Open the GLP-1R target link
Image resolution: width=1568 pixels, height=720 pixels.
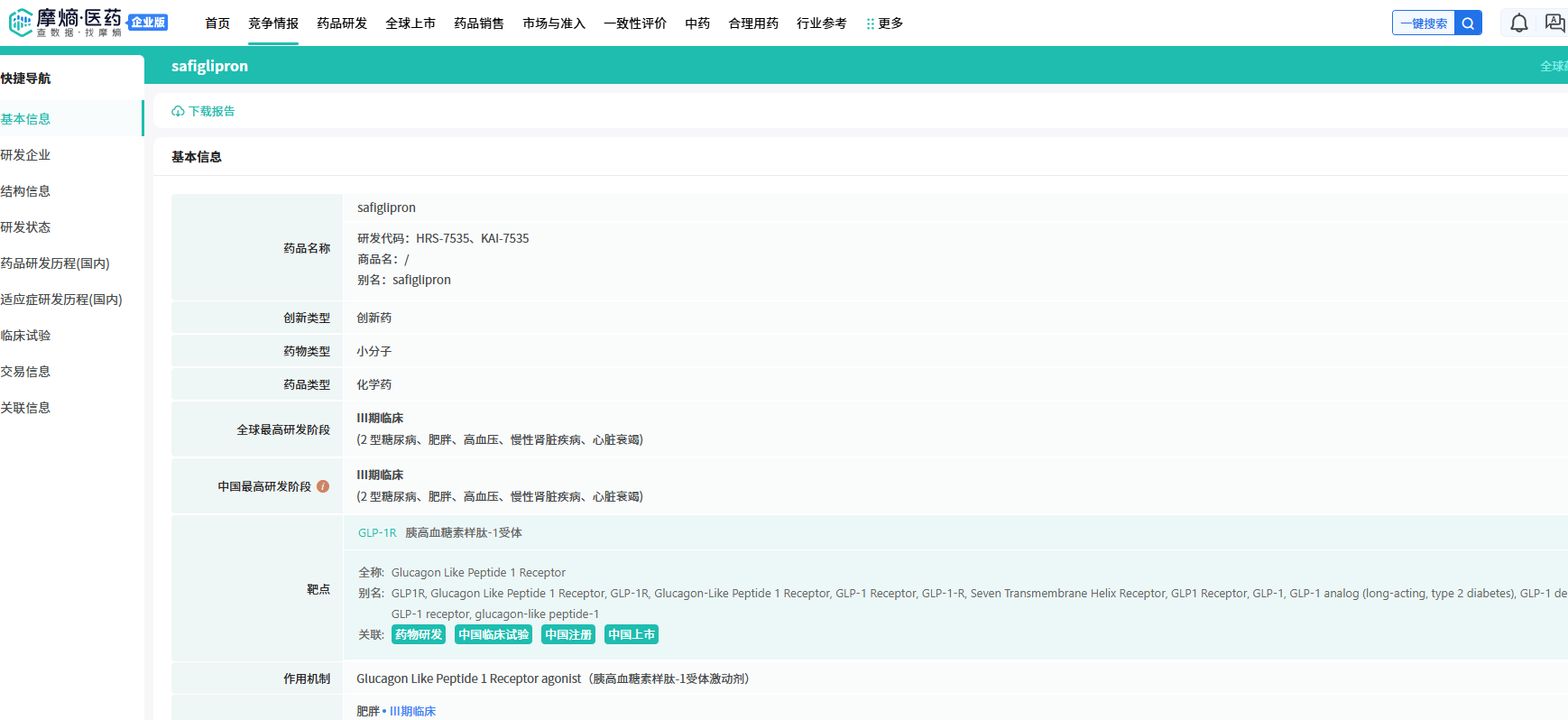click(x=377, y=532)
